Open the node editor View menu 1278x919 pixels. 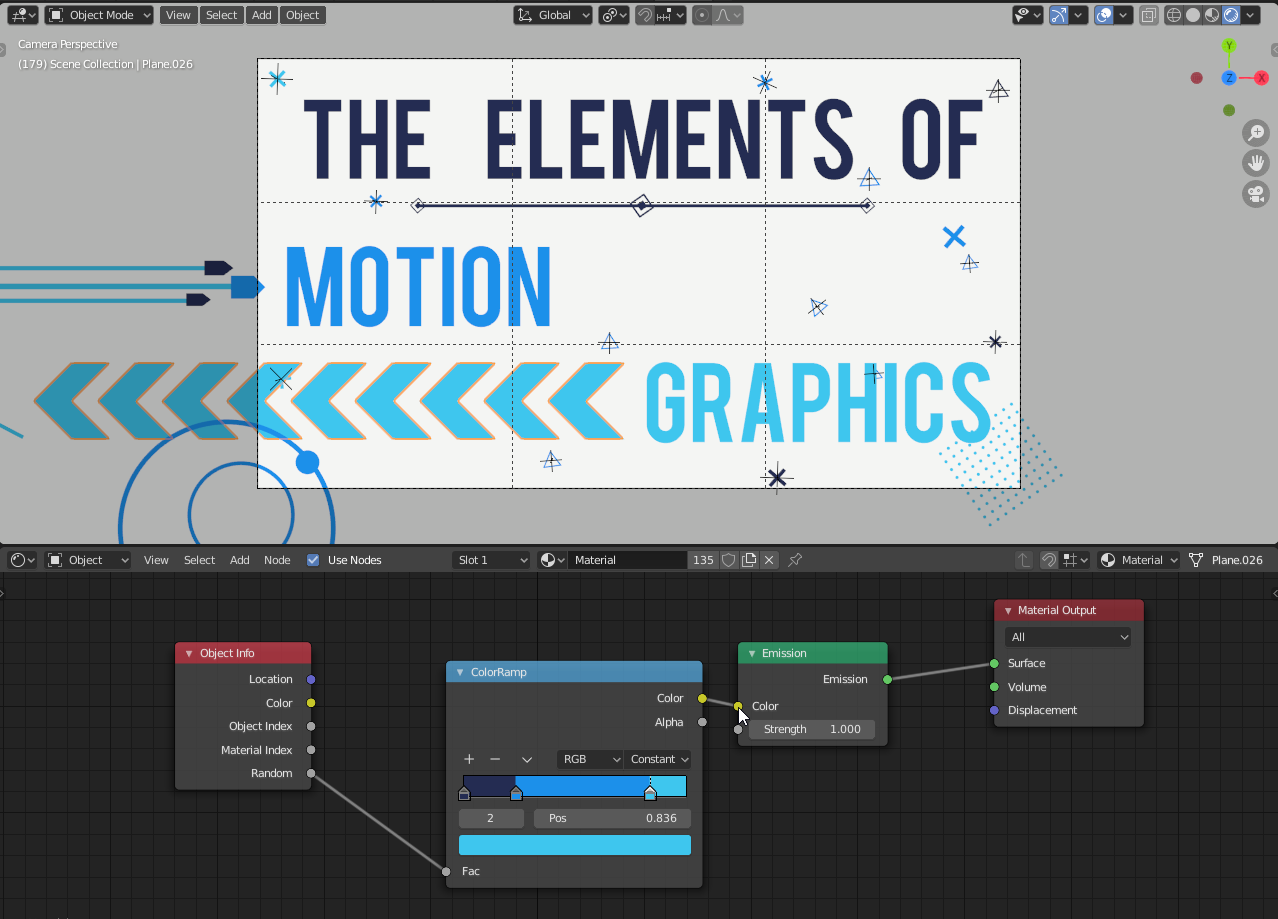156,560
